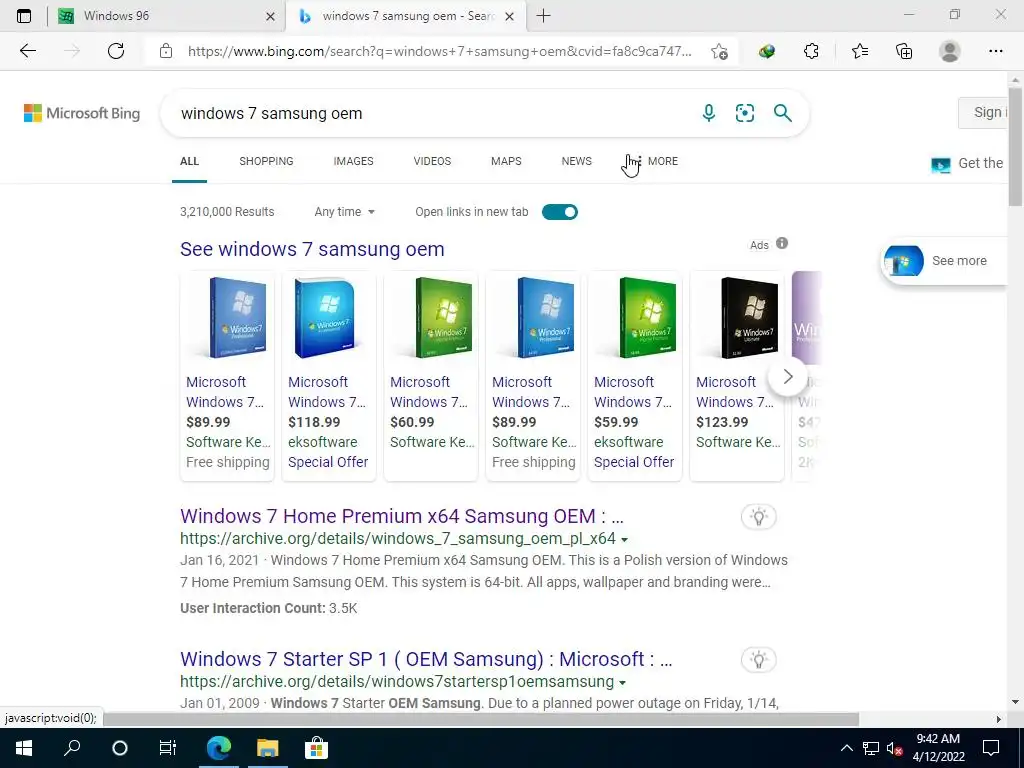Open the $123.99 Windows 7 Ultimate product
The height and width of the screenshot is (768, 1024).
click(736, 376)
